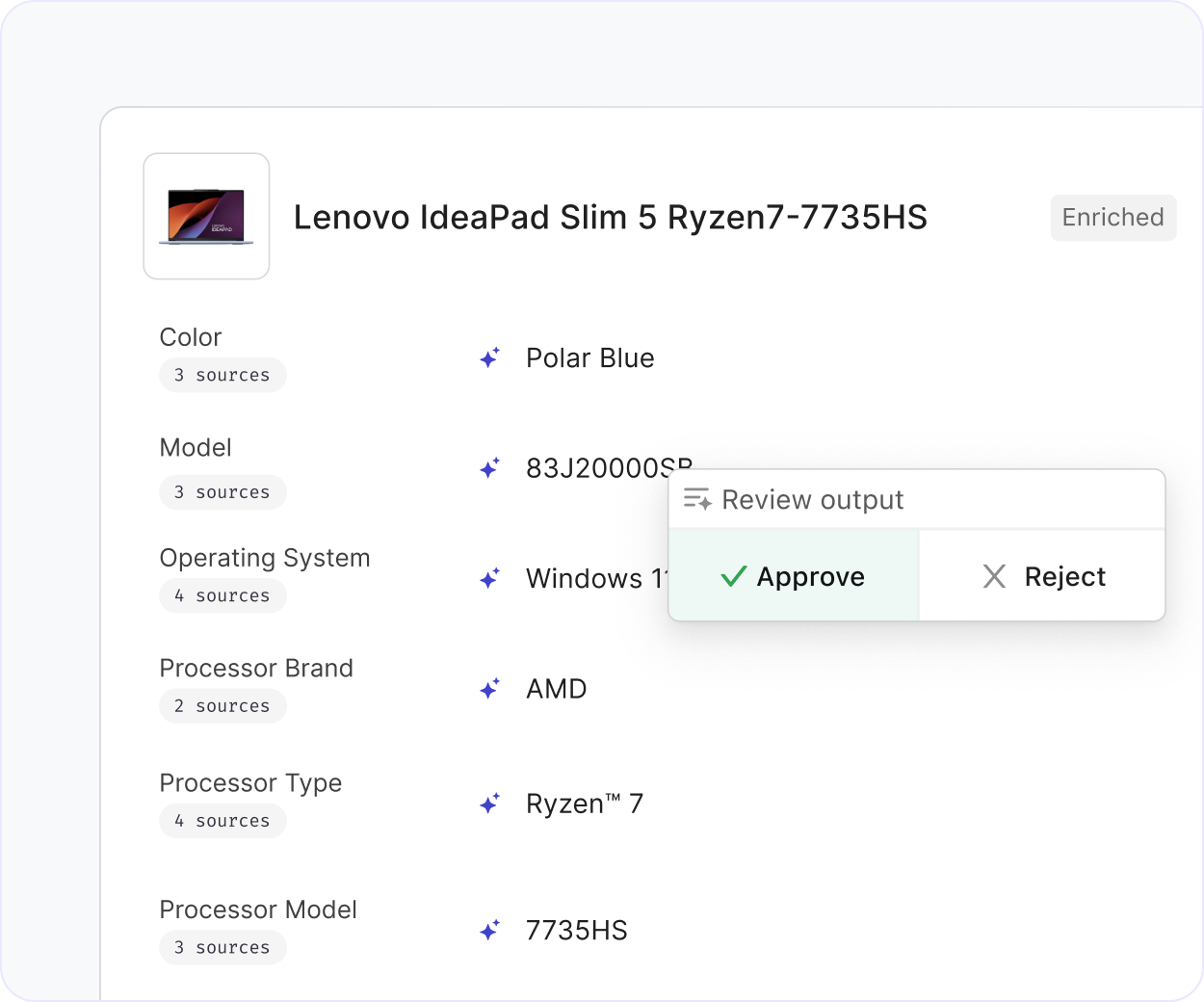
Task: Approve the reviewed output
Action: pyautogui.click(x=794, y=576)
